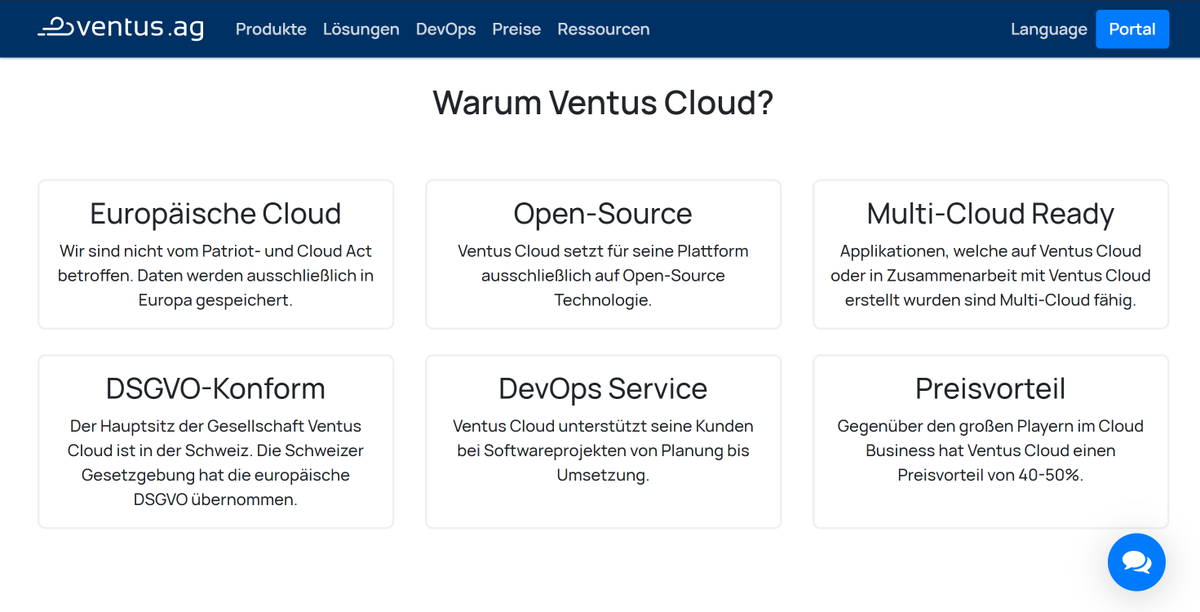Click the text about Hauptsitz in der Schweiz
This screenshot has width=1200, height=612.
[216, 462]
